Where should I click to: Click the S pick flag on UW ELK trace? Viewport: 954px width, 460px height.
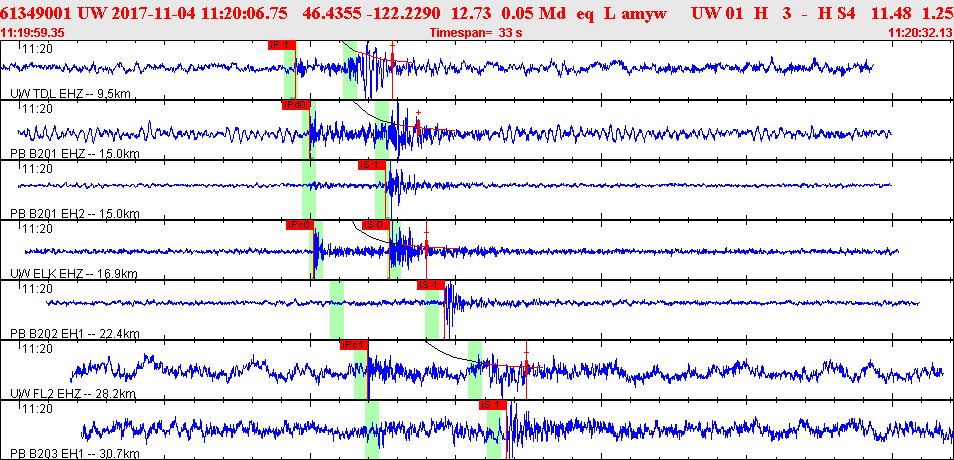pos(374,225)
